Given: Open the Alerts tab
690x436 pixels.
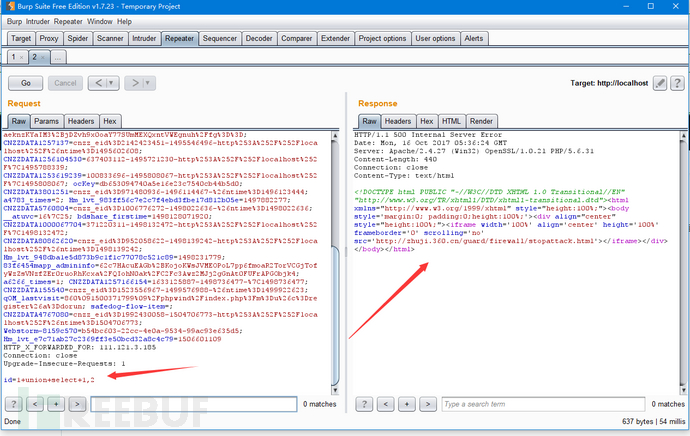Looking at the screenshot, I should tap(474, 38).
